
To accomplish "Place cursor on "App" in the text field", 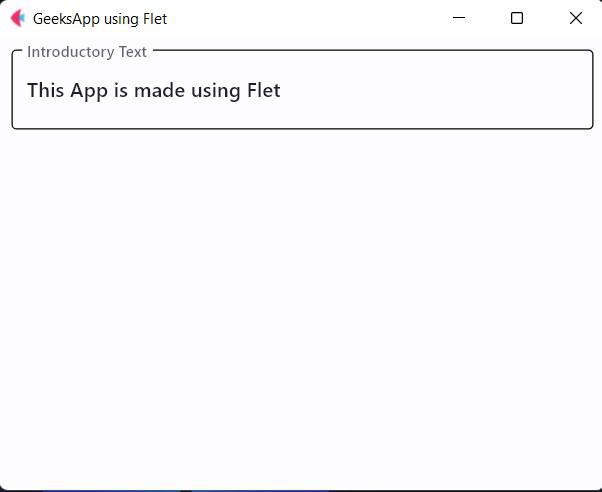I will pyautogui.click(x=89, y=91).
